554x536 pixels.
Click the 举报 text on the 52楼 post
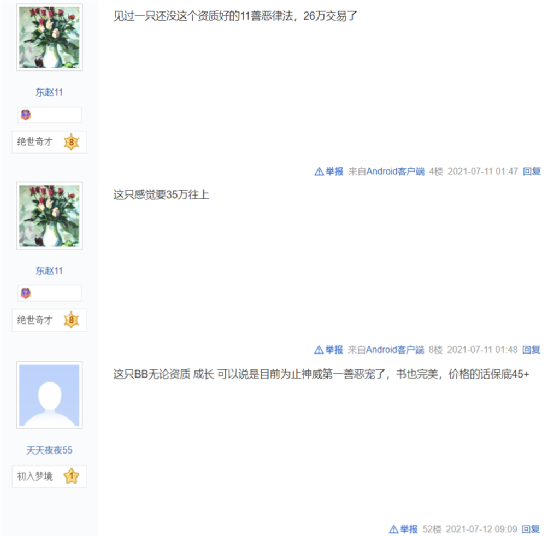[409, 529]
